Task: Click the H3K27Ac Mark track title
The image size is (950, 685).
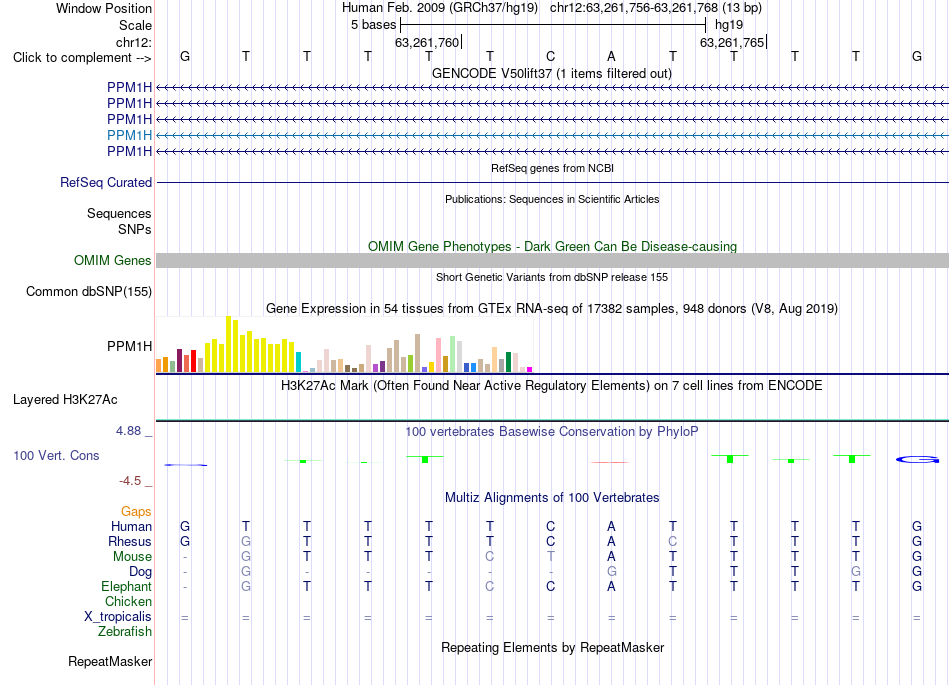Action: click(x=552, y=386)
